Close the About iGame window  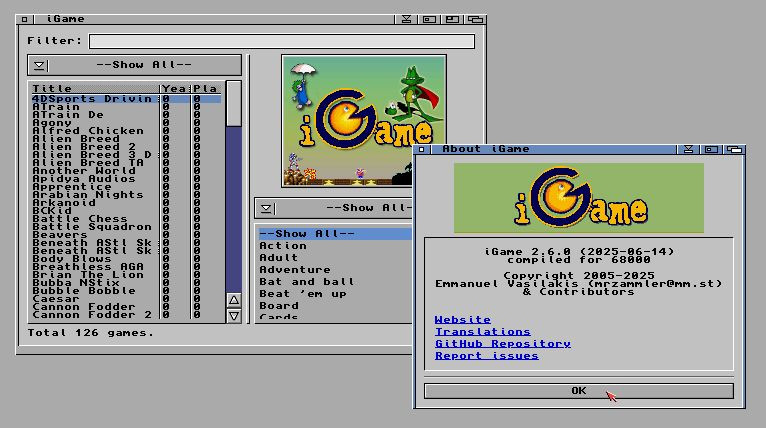tap(422, 149)
